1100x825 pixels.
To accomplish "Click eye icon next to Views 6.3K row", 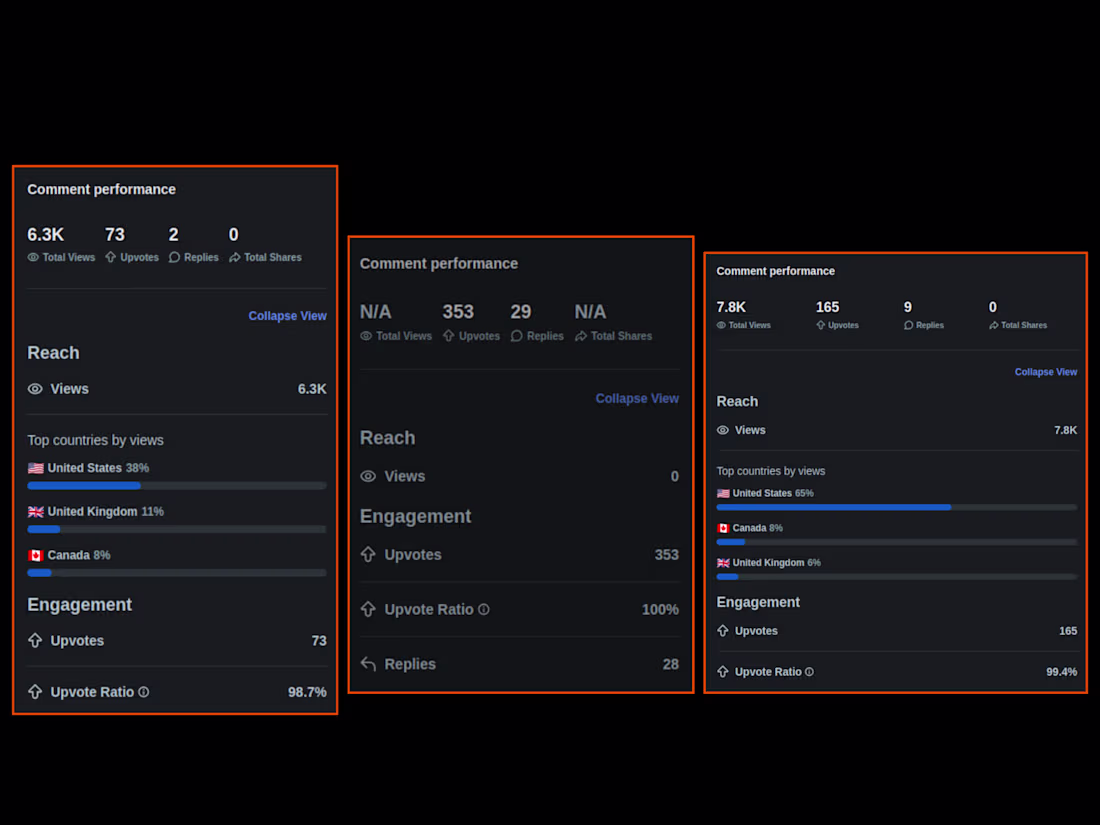I will [35, 389].
